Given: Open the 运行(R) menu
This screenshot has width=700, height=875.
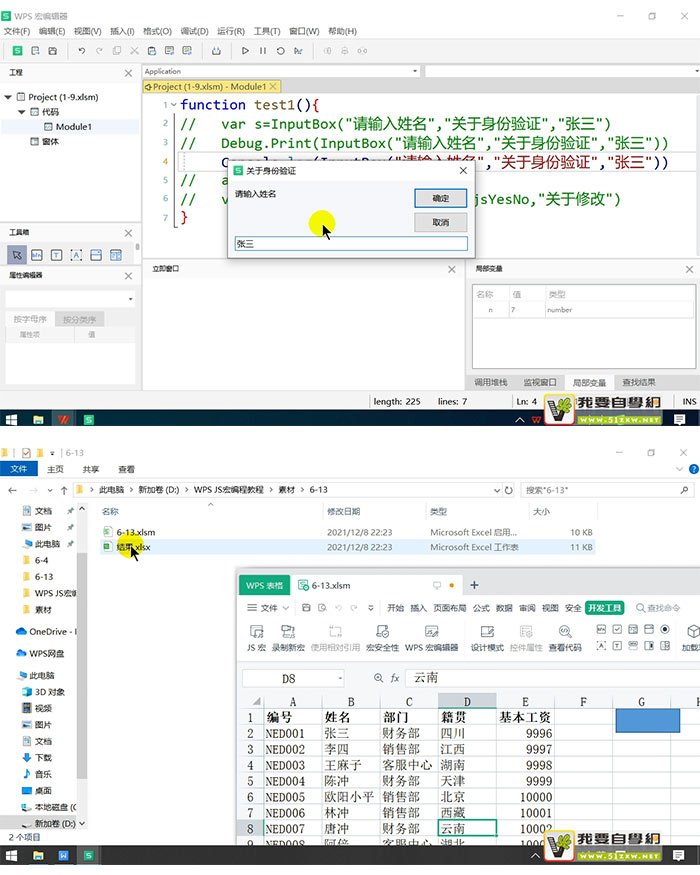Looking at the screenshot, I should tap(231, 31).
